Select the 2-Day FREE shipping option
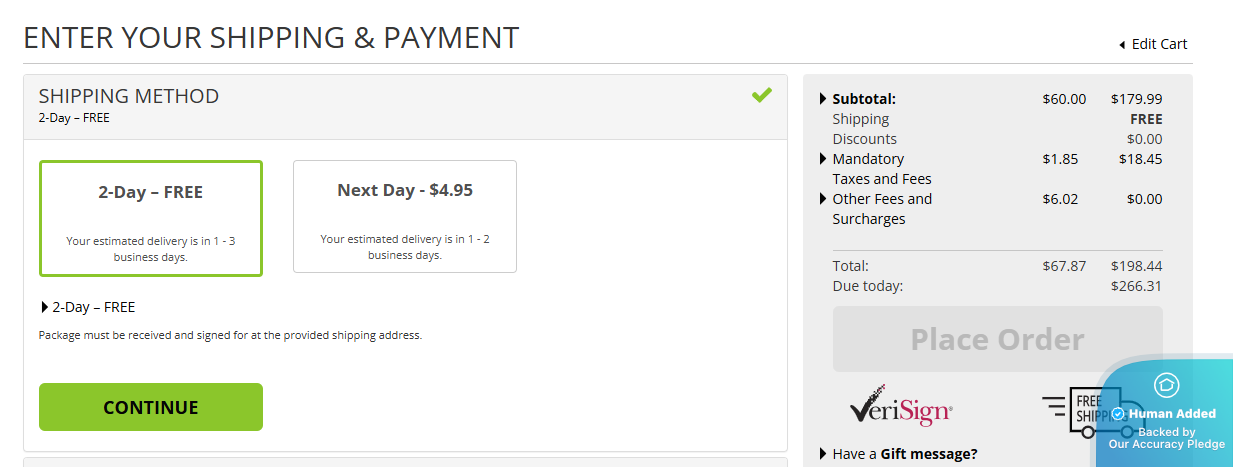 pos(151,218)
